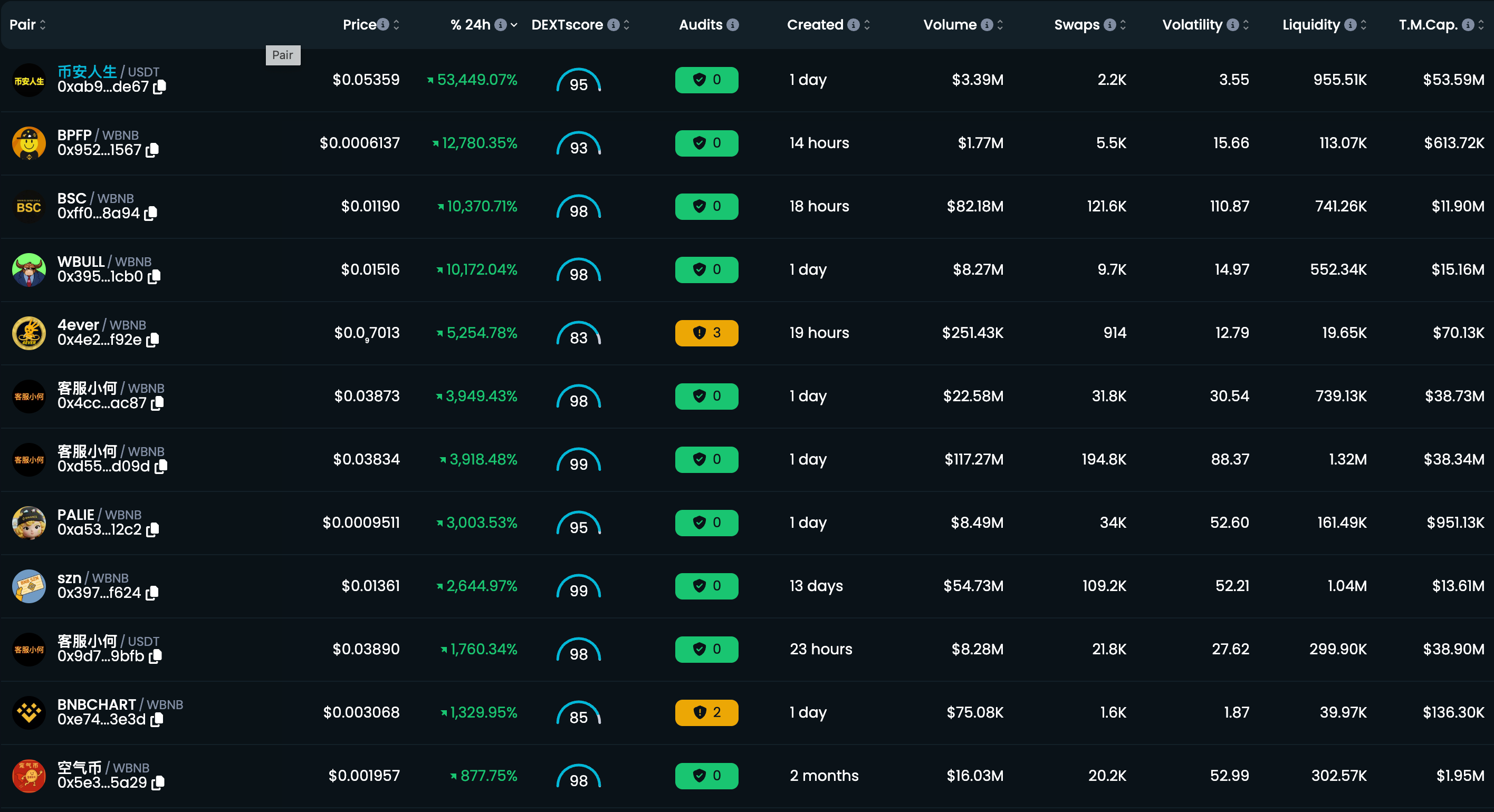
Task: Click the 53,449.07% gain value
Action: pos(476,80)
